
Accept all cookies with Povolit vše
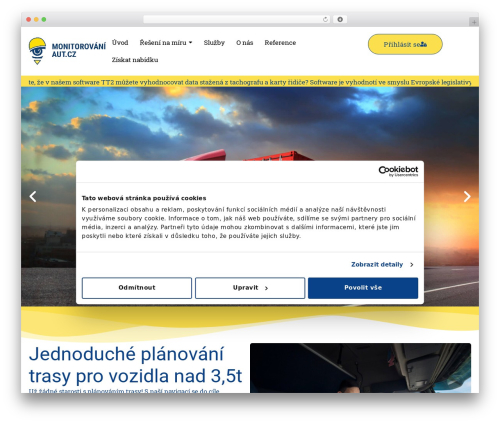[363, 288]
